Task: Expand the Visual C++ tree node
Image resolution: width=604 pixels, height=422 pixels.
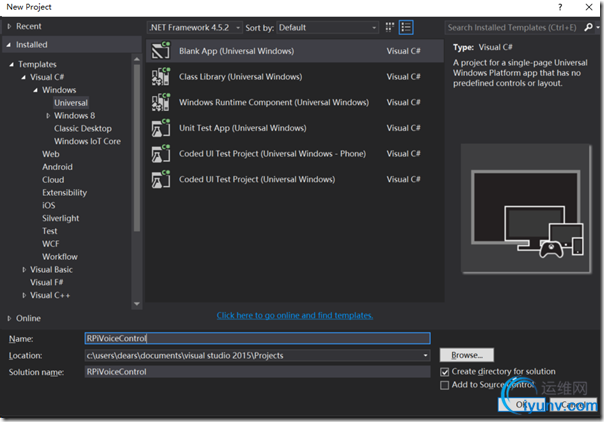Action: [24, 295]
